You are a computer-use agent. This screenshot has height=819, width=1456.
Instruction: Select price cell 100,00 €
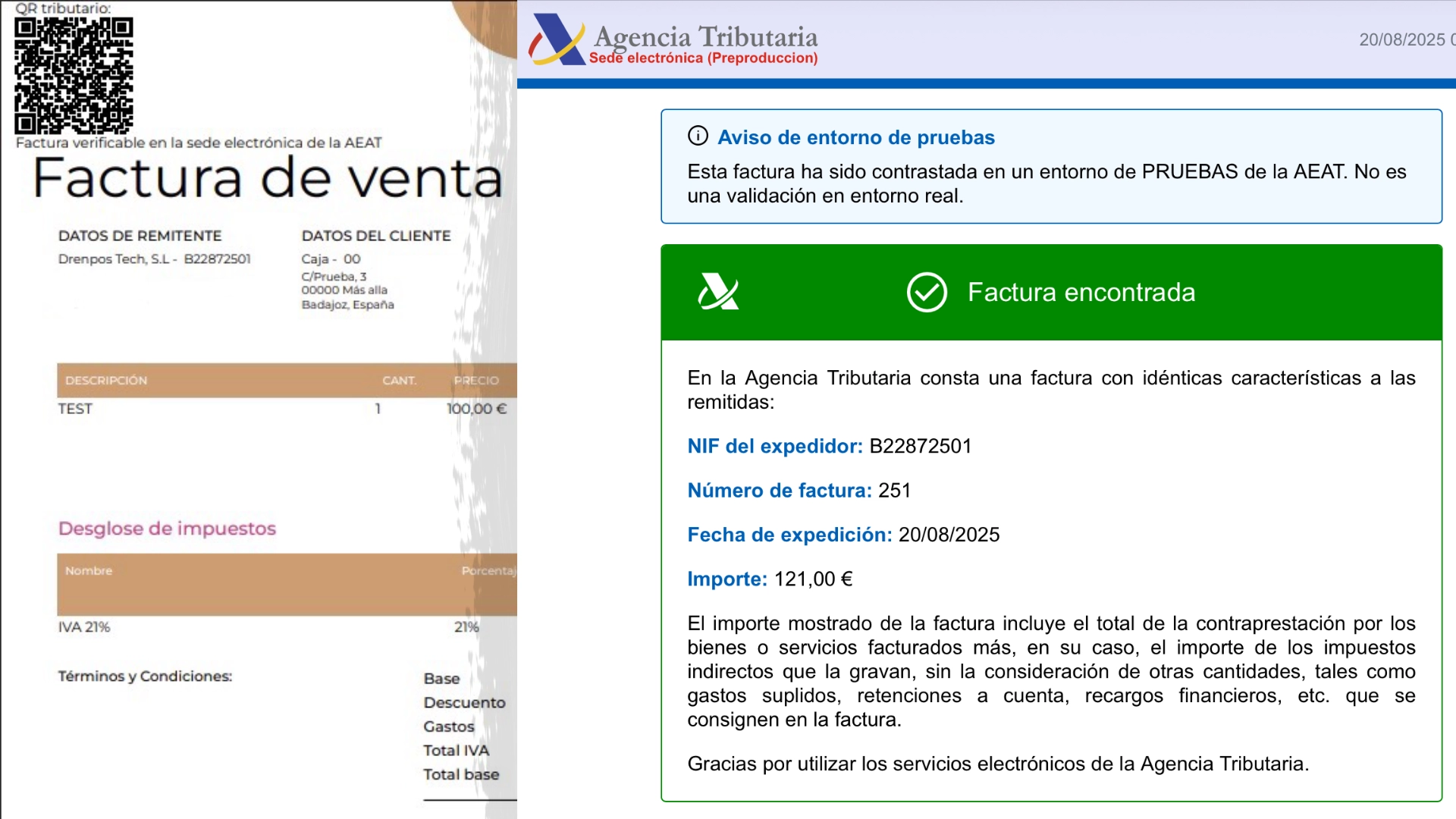point(476,409)
